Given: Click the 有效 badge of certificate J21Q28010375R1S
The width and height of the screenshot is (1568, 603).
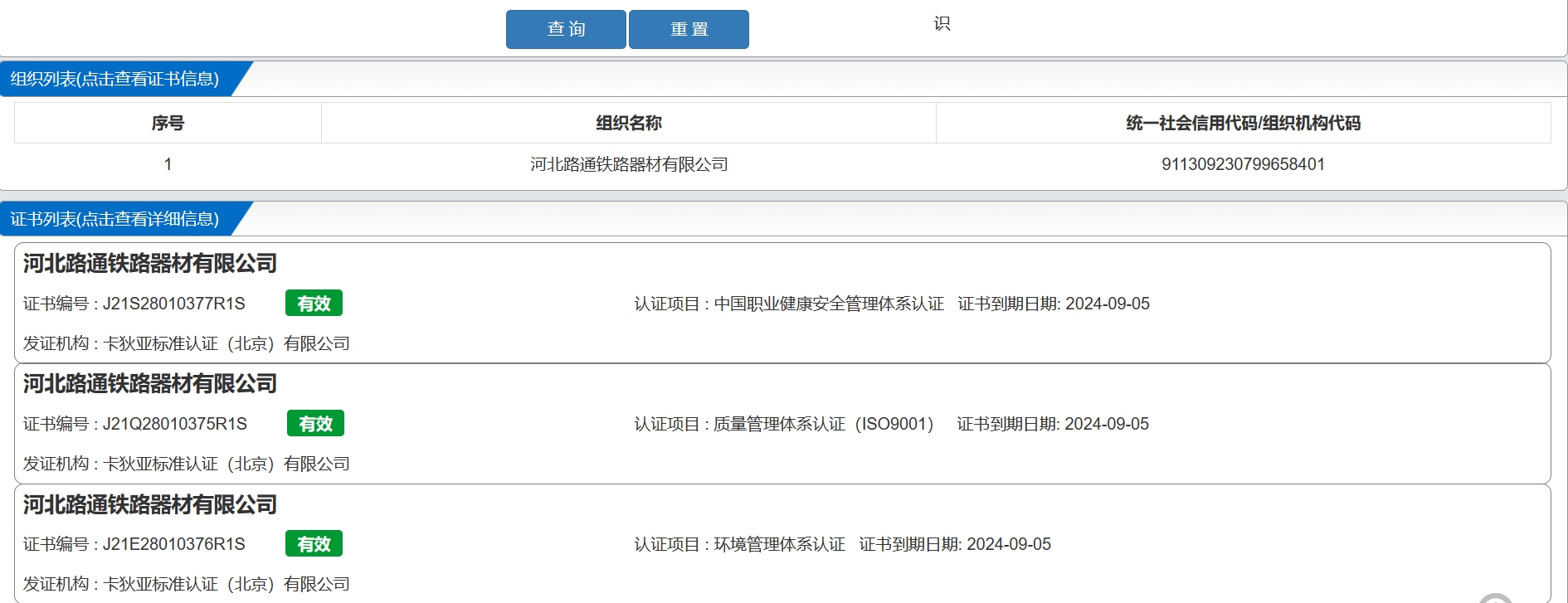Looking at the screenshot, I should point(315,424).
